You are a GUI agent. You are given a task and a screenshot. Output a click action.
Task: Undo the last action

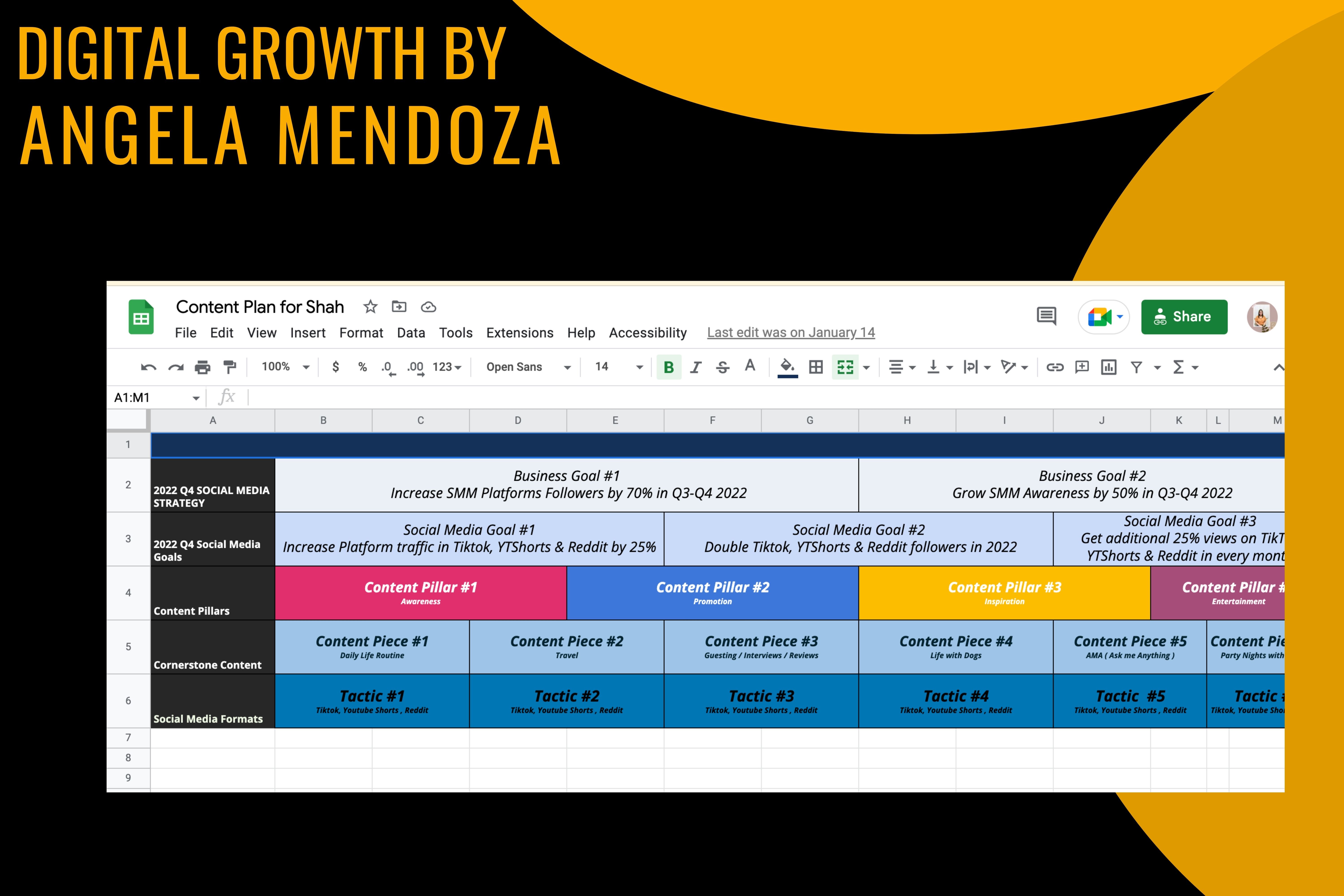pyautogui.click(x=149, y=367)
